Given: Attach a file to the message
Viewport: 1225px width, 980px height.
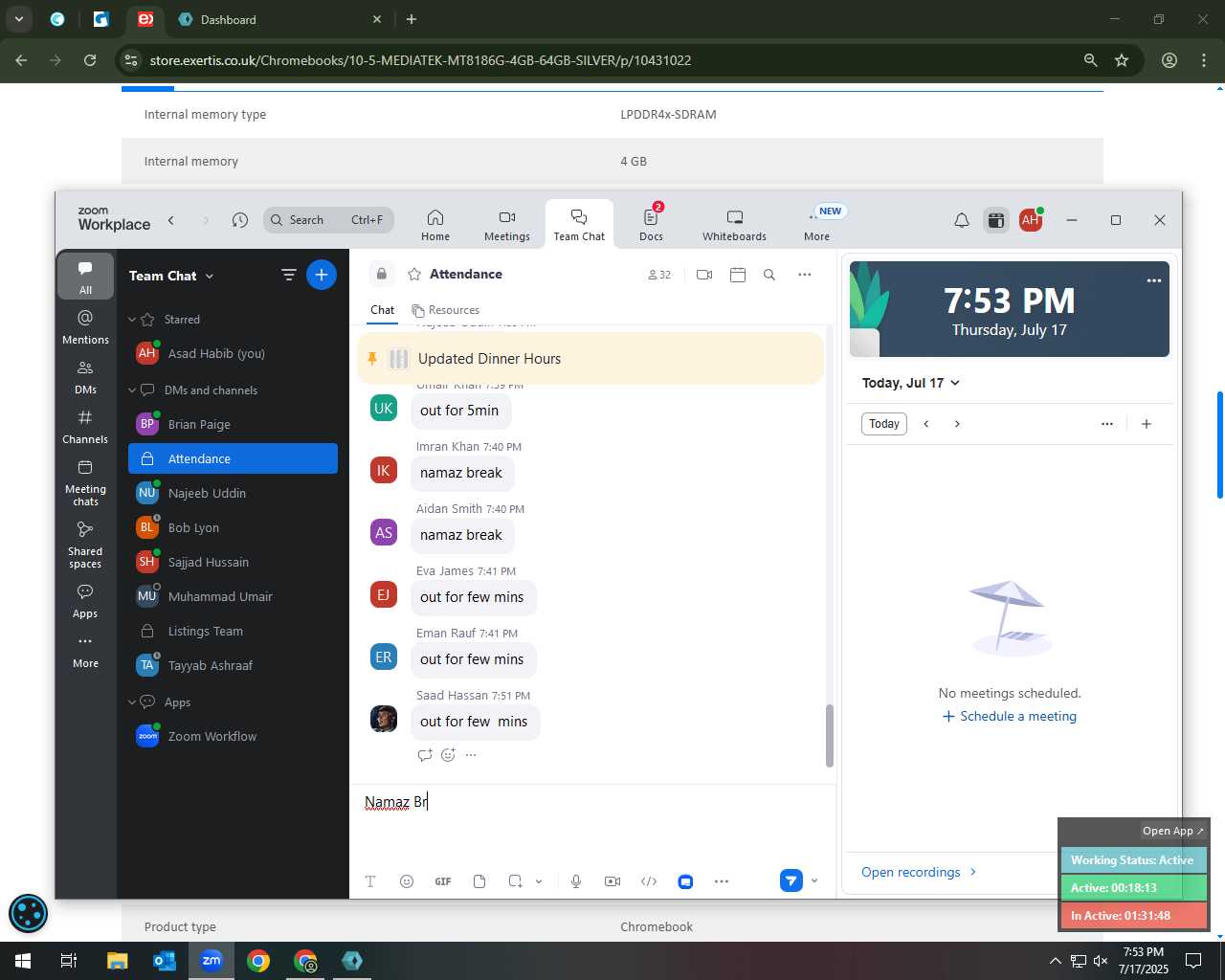Looking at the screenshot, I should (479, 881).
